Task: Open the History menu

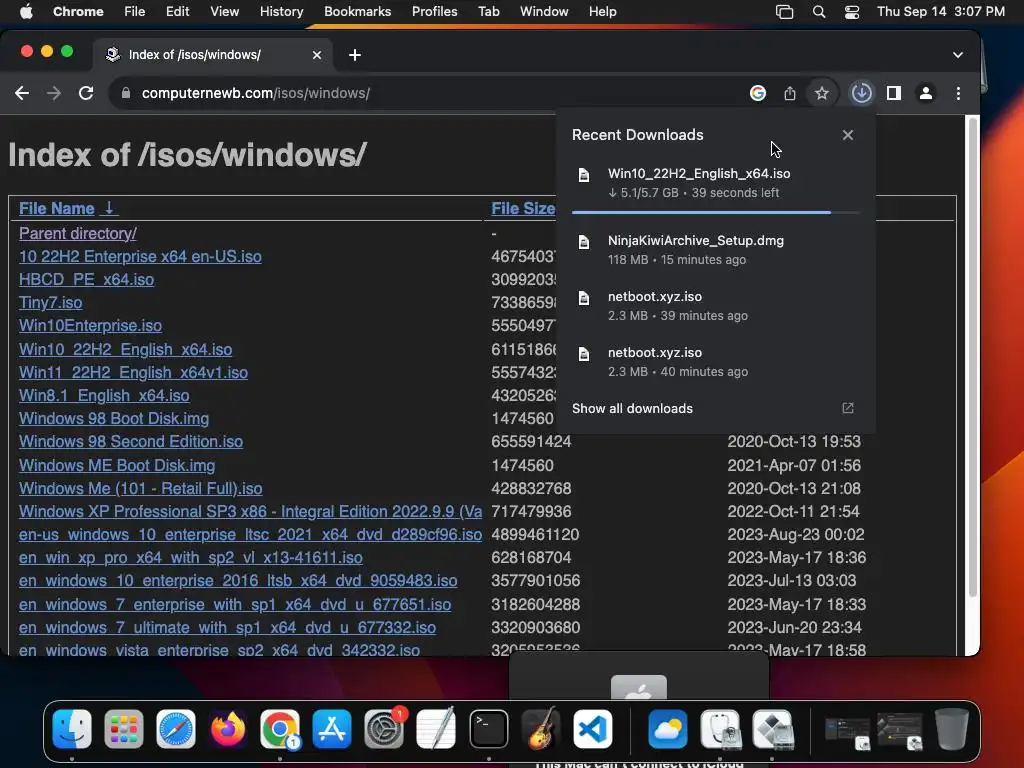Action: point(281,12)
